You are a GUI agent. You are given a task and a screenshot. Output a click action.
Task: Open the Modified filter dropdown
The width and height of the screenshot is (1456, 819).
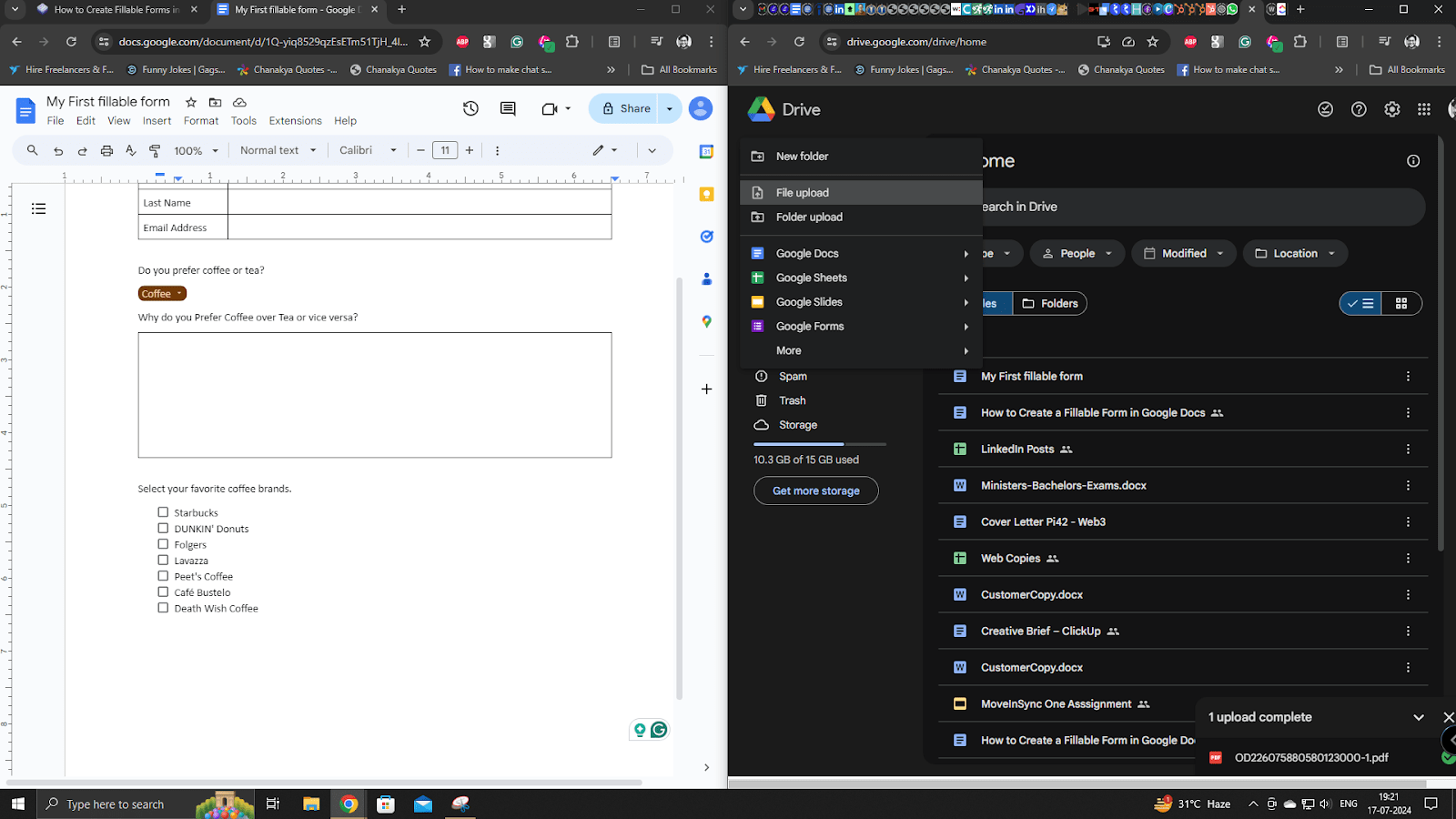pos(1182,253)
